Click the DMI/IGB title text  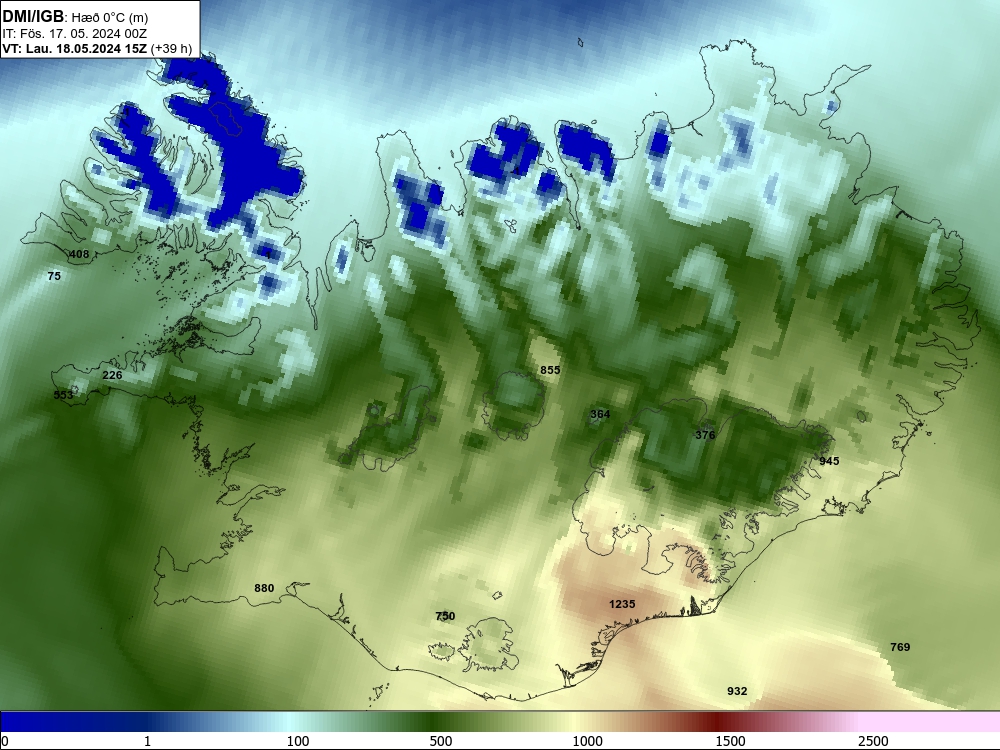click(33, 16)
